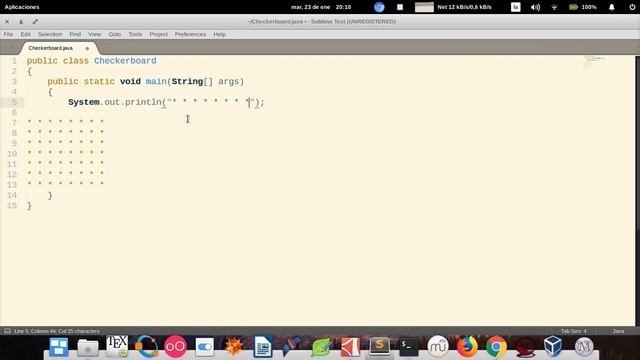
Task: Launch the blue pen-and-ruler app in dock
Action: (292, 347)
